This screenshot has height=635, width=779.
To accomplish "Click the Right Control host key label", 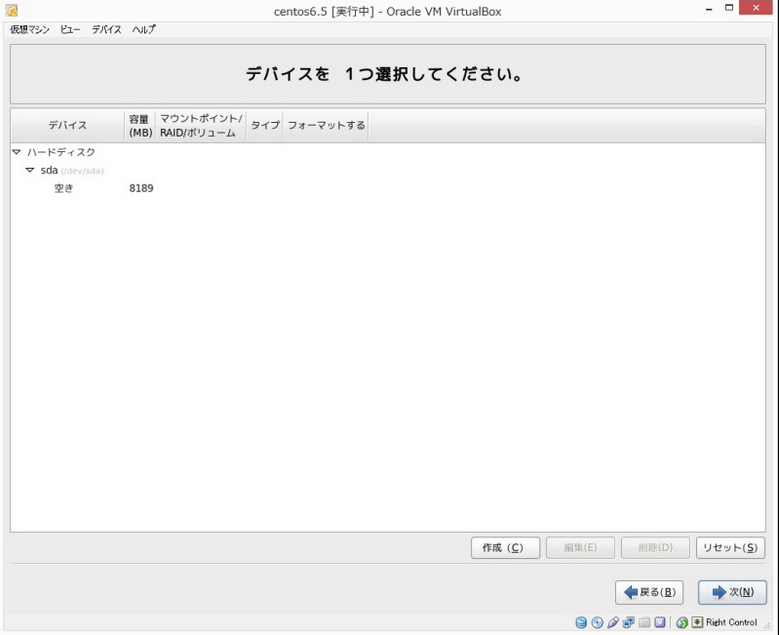I will coord(731,622).
